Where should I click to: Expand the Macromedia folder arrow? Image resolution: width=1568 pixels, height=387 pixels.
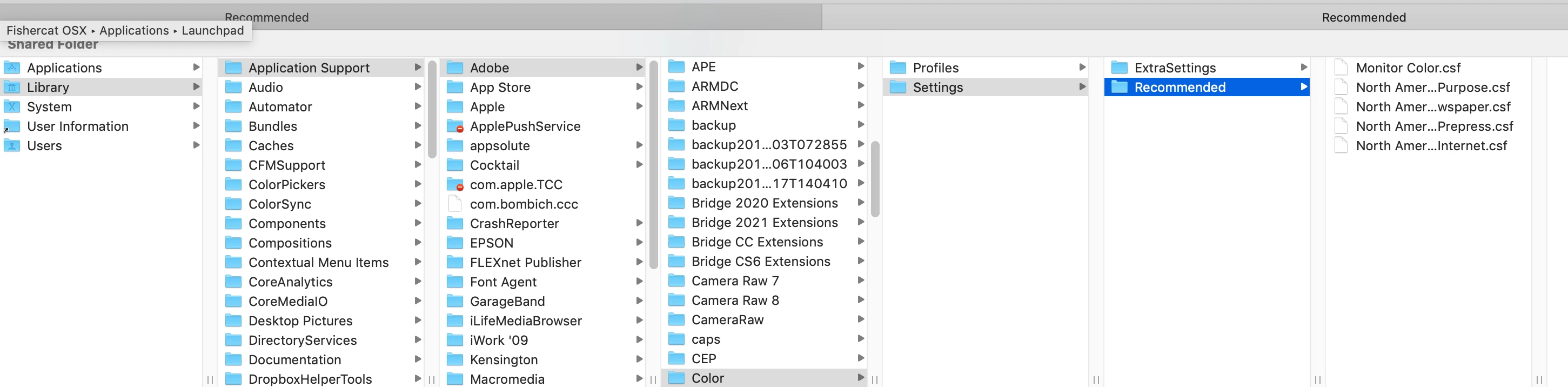(x=639, y=378)
